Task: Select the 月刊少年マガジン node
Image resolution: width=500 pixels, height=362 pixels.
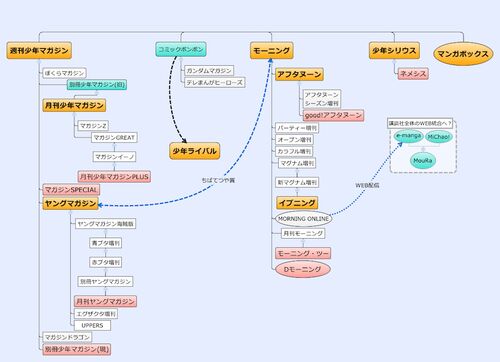Action: click(x=74, y=105)
